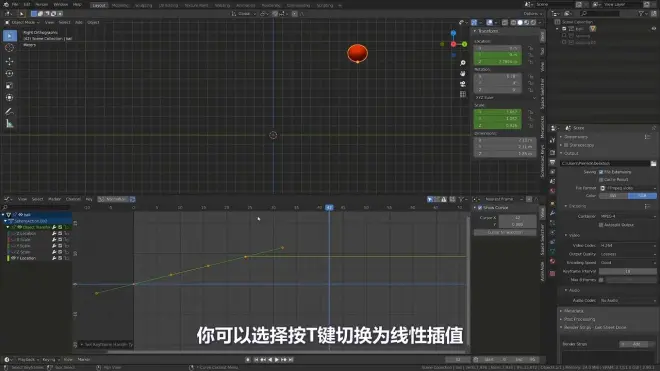Open the File Format FFmpeg Video dropdown

(628, 188)
